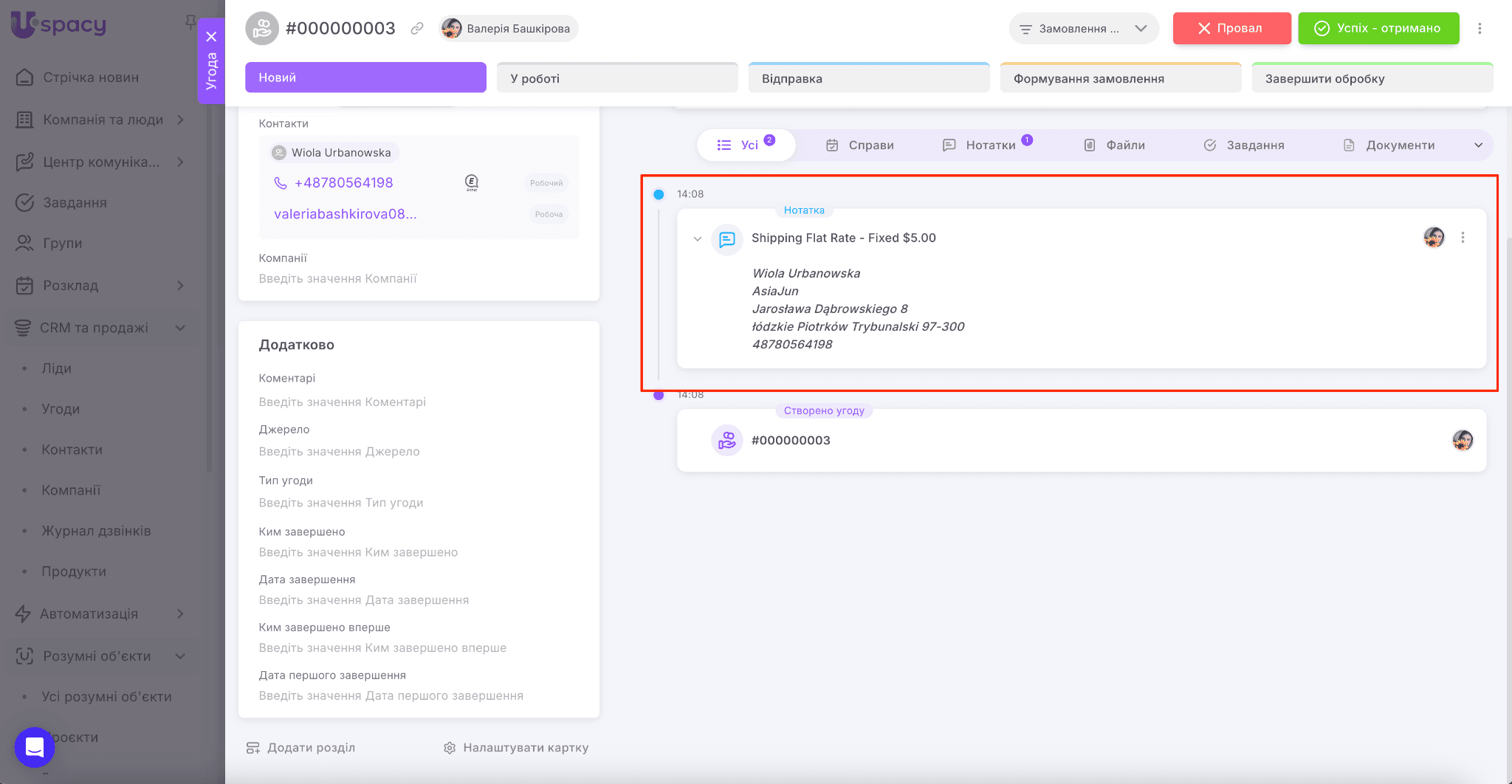The height and width of the screenshot is (784, 1512).
Task: Switch to the Нотатки tab
Action: pos(989,145)
